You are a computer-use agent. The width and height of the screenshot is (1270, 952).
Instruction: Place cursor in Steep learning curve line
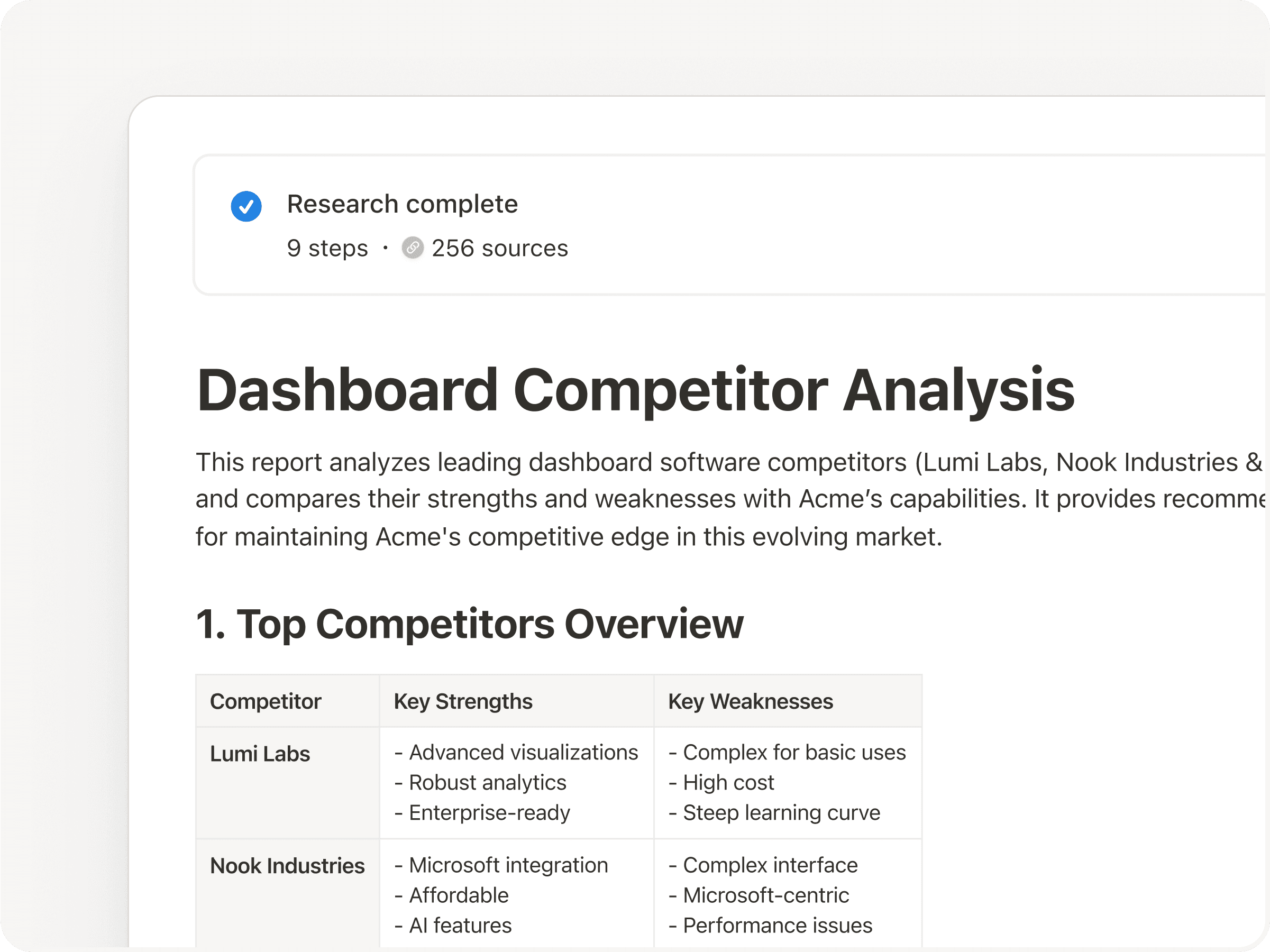pos(781,812)
